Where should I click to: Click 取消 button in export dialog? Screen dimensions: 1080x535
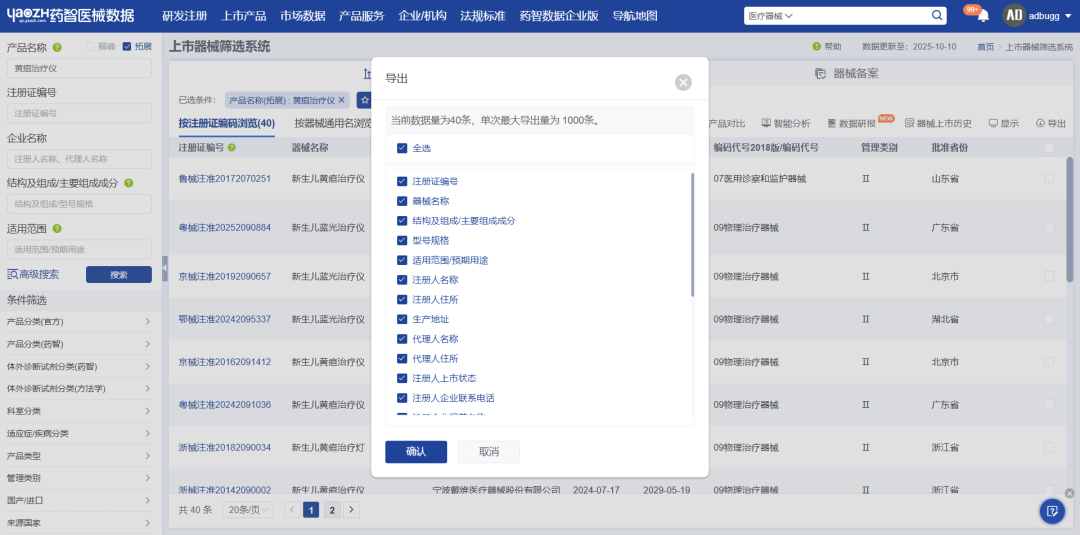click(x=489, y=452)
